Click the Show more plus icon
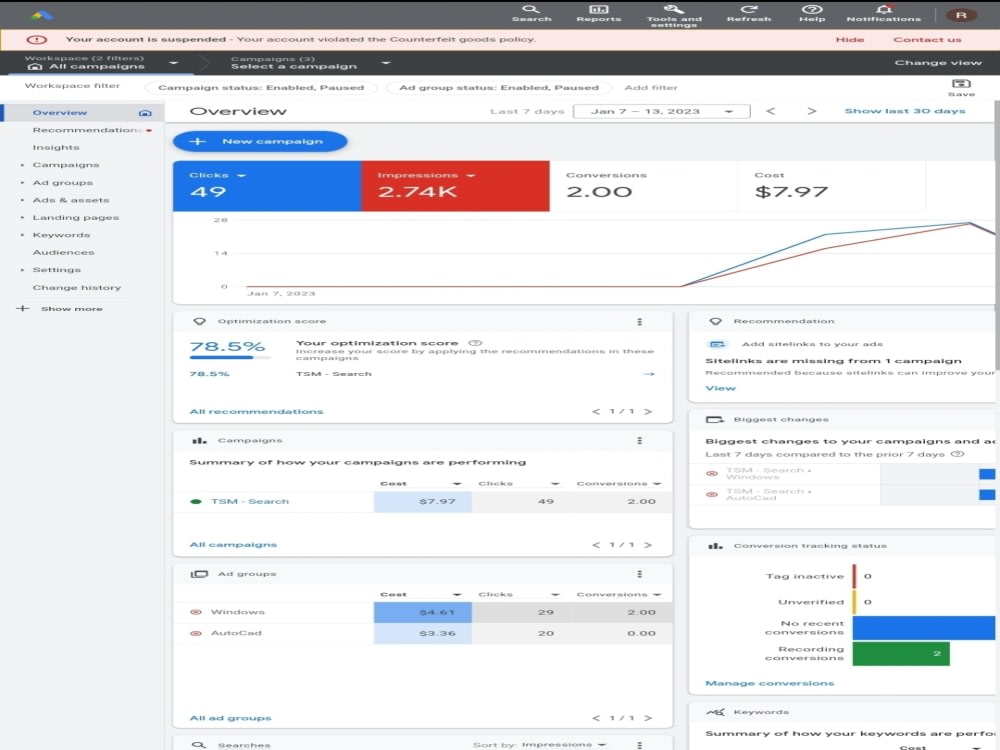Screen dimensions: 1000x750 23,309
